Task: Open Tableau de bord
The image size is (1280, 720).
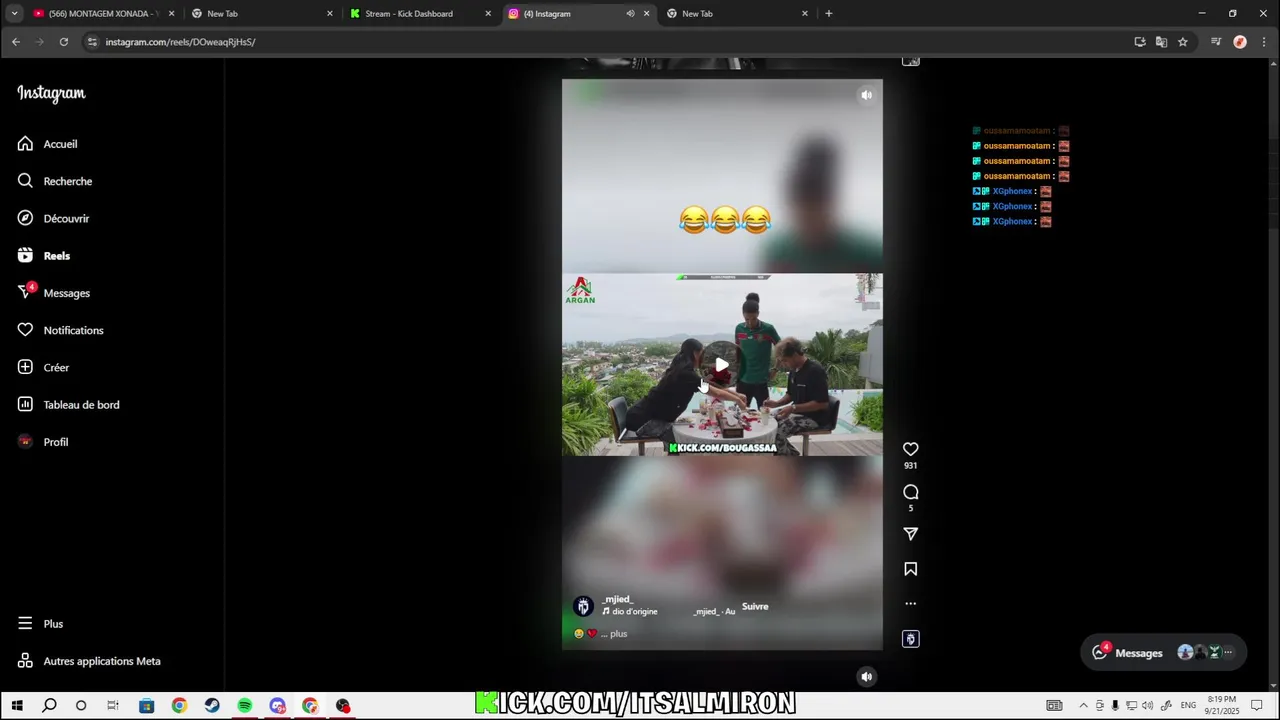Action: [x=81, y=405]
